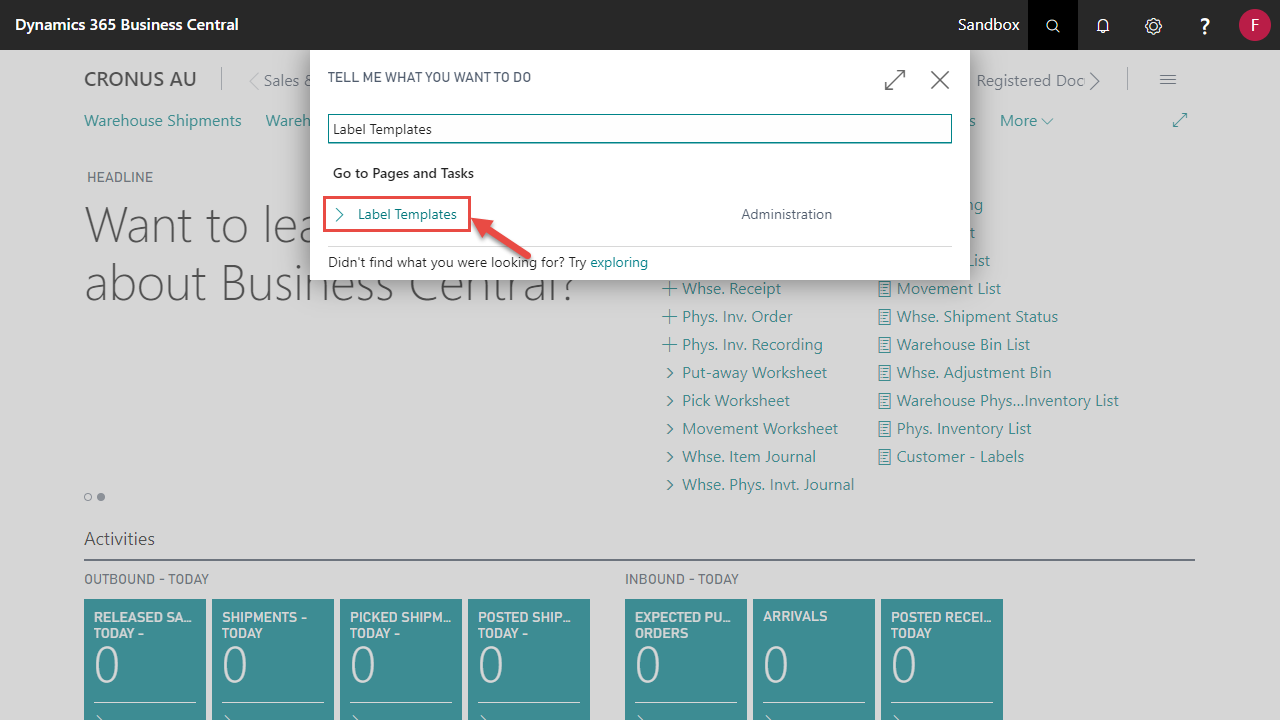
Task: Close the Tell Me search dialog
Action: click(940, 80)
